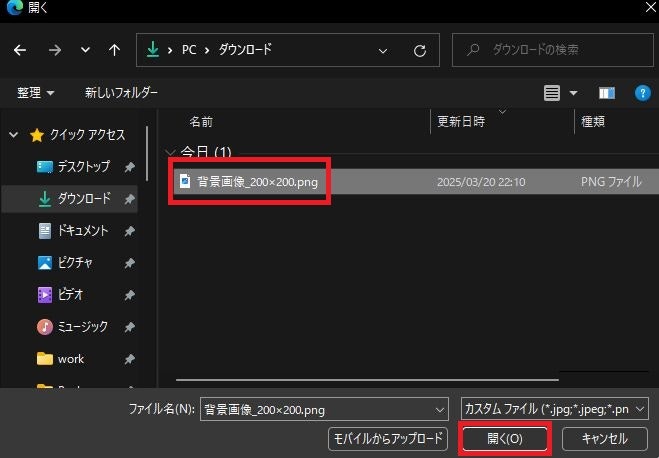
Task: Click the ミュージック note icon
Action: coord(45,327)
